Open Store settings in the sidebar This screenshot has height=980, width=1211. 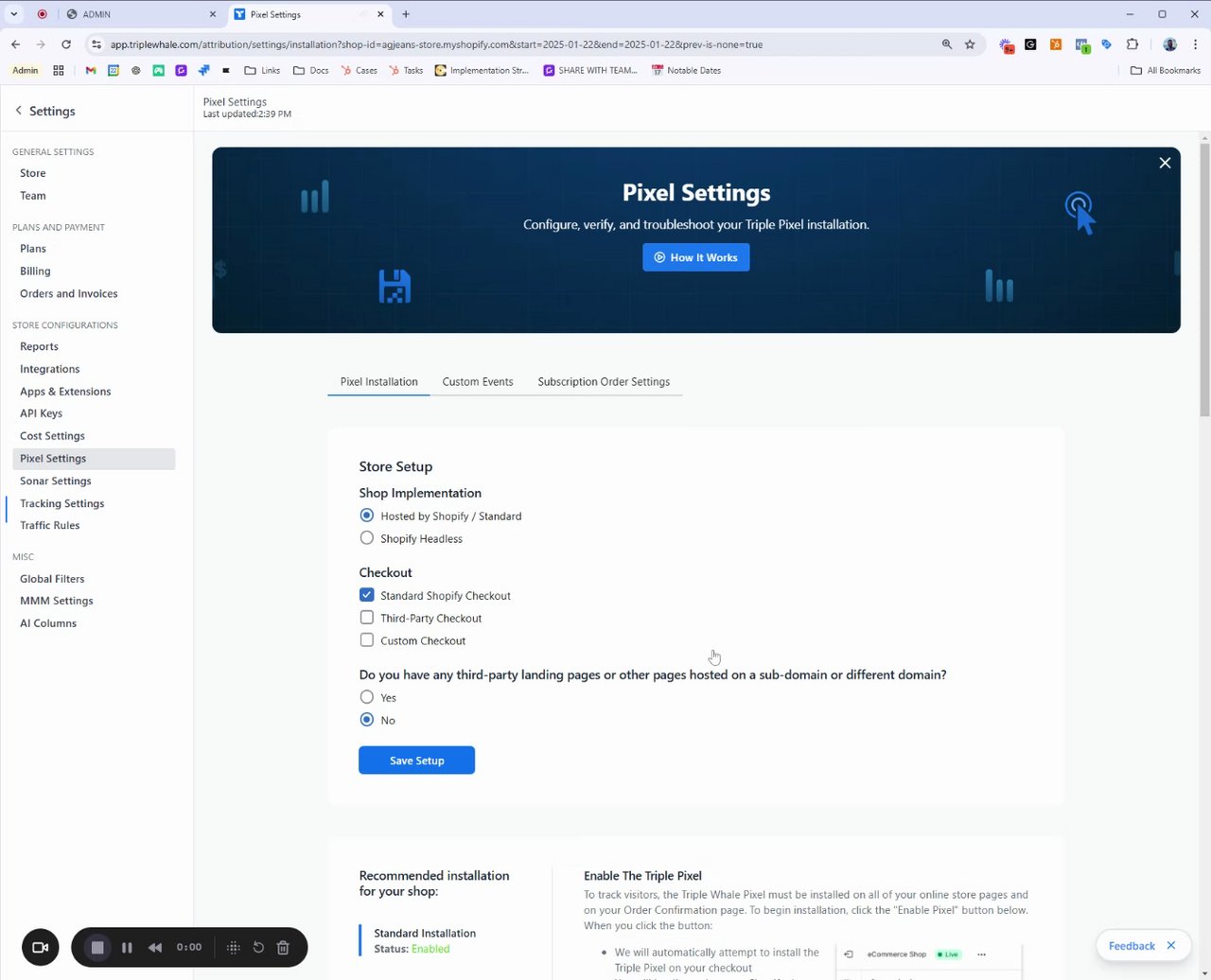33,173
